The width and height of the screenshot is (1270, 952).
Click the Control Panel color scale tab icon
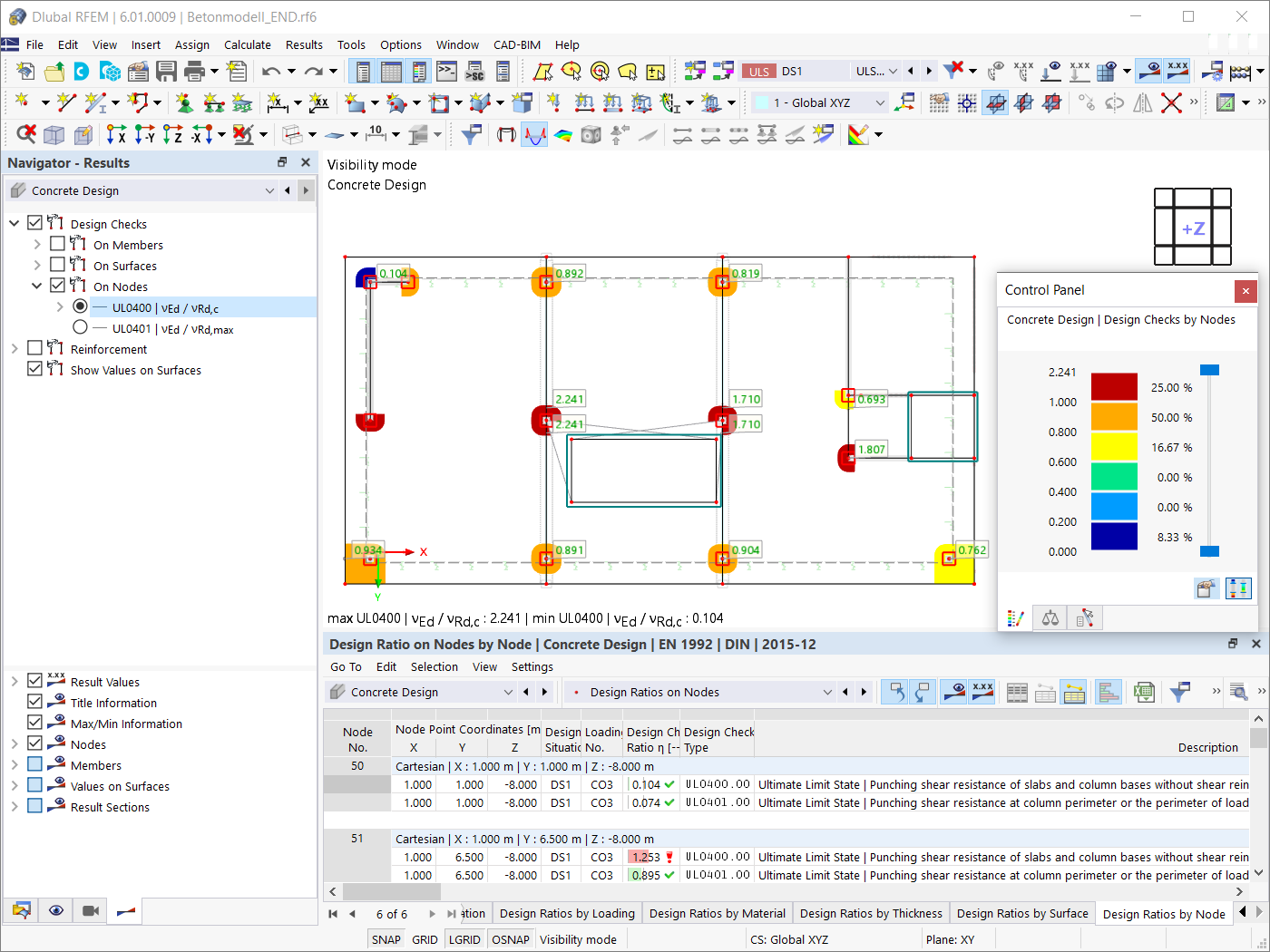pos(1016,618)
